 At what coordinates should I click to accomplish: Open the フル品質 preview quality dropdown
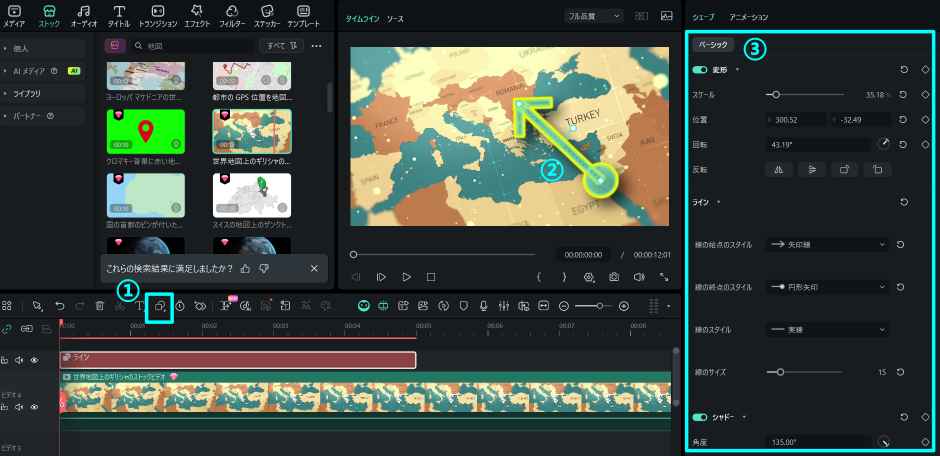[x=592, y=16]
